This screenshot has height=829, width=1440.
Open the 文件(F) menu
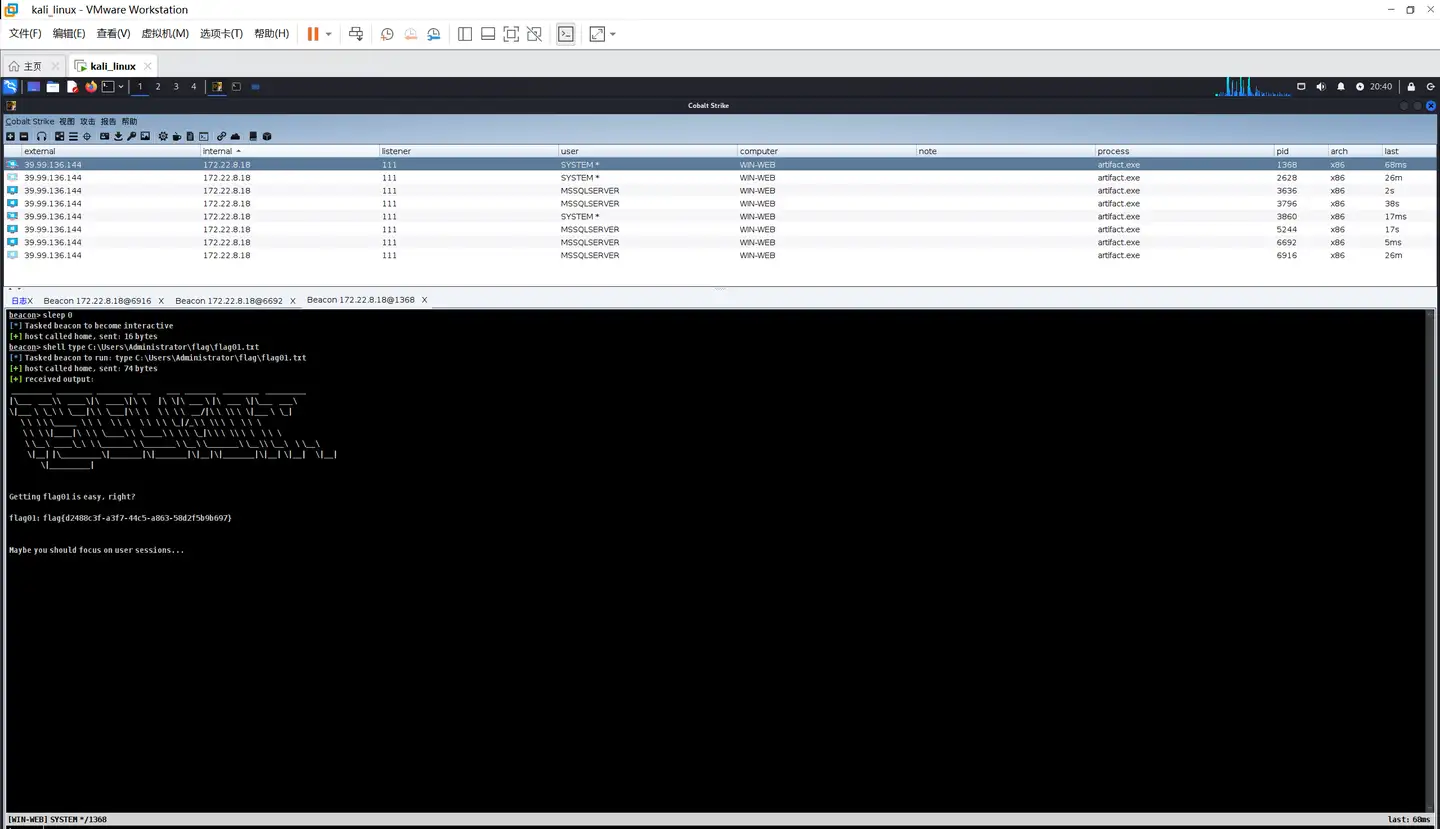pyautogui.click(x=25, y=34)
